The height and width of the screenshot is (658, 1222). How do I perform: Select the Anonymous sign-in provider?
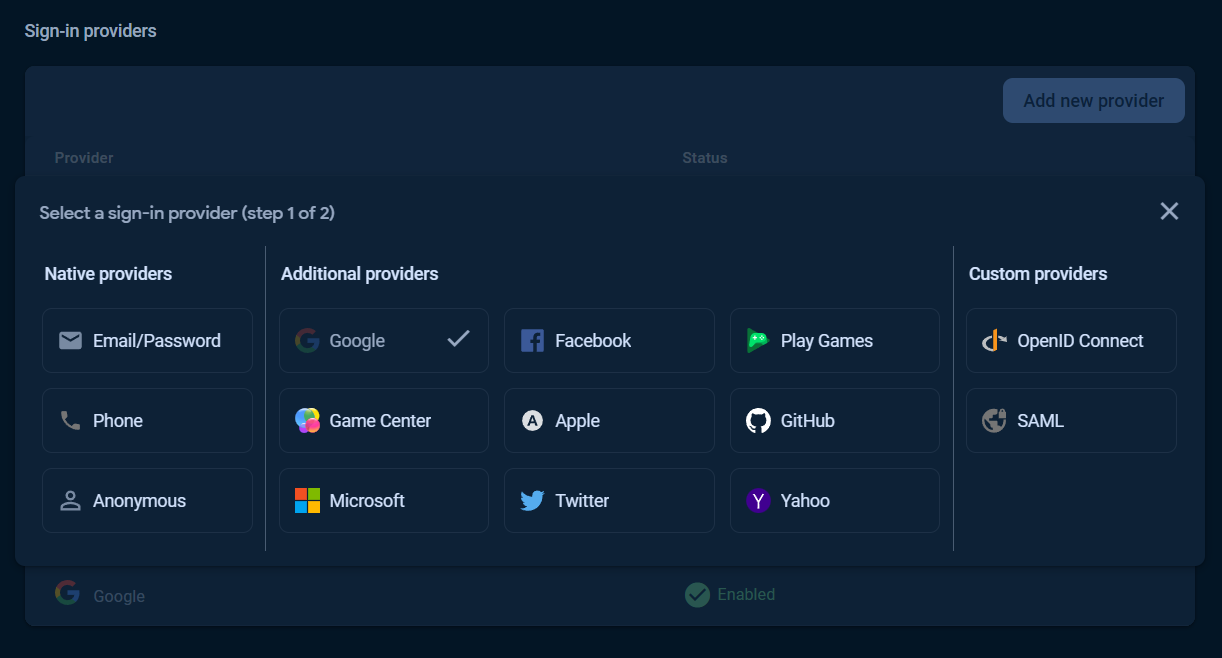[147, 500]
